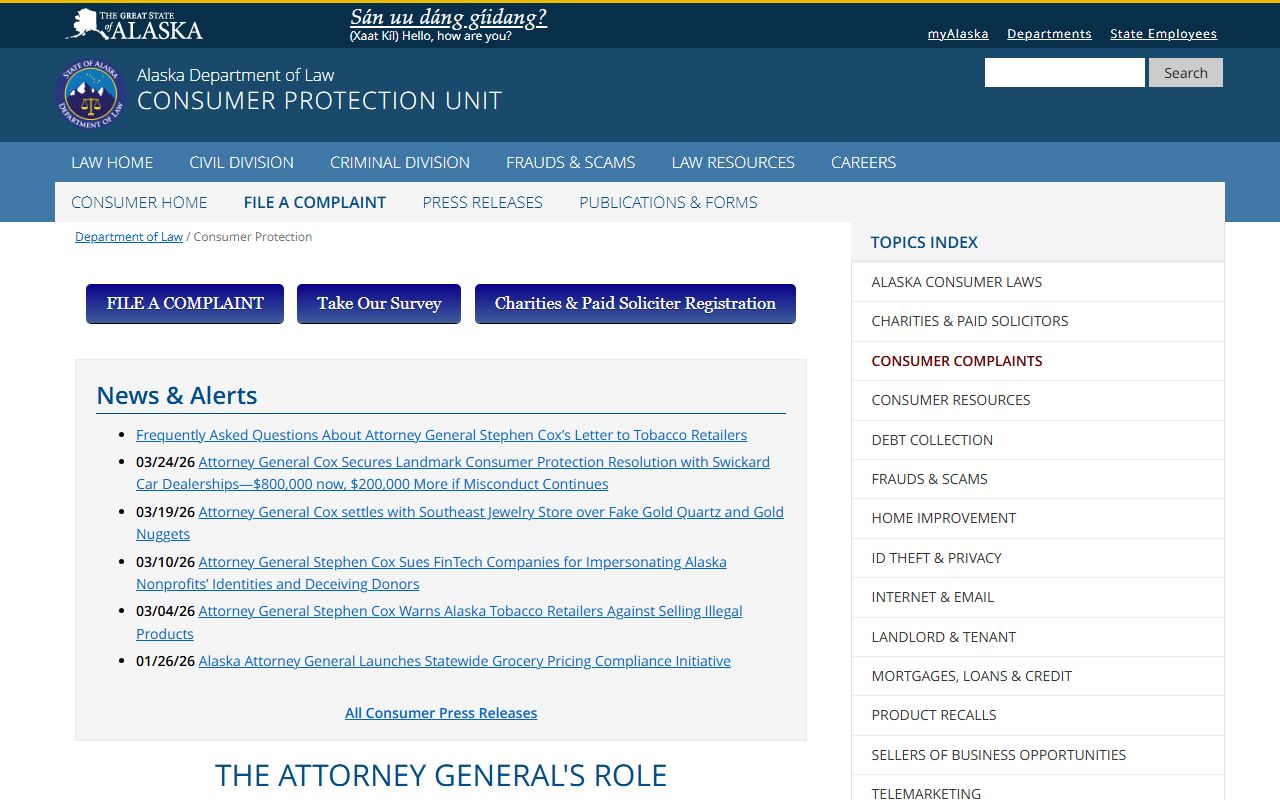
Task: Click Charities & Paid Soliciter Registration button
Action: (x=635, y=304)
